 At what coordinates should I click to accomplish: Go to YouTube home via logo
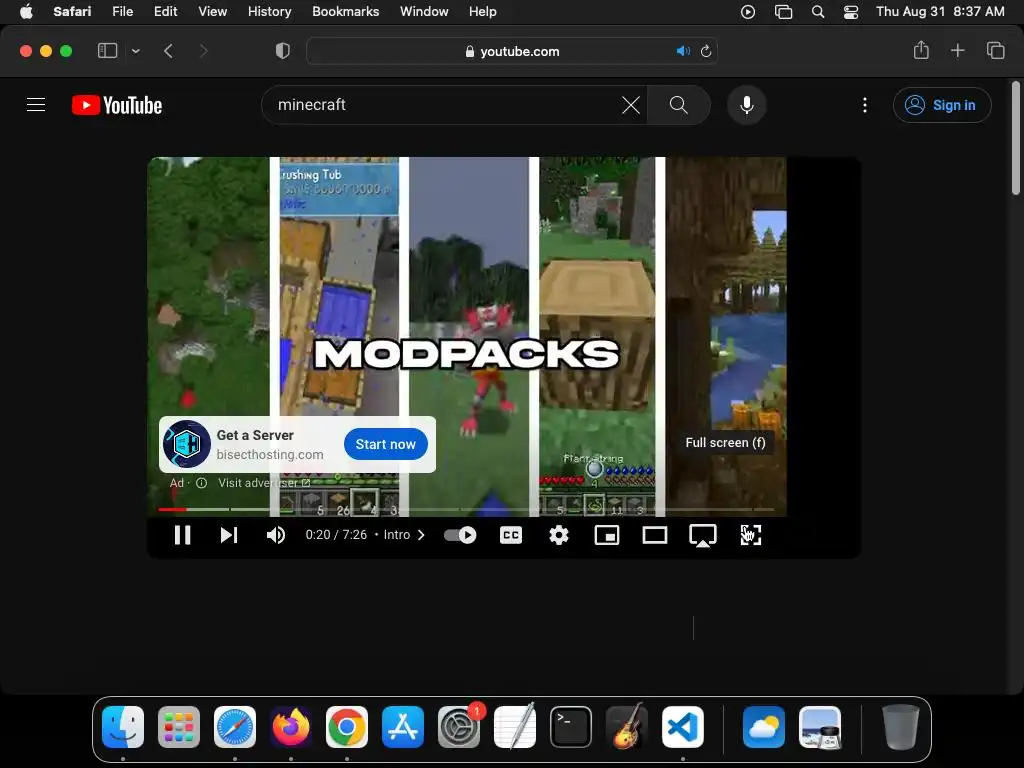click(x=117, y=105)
